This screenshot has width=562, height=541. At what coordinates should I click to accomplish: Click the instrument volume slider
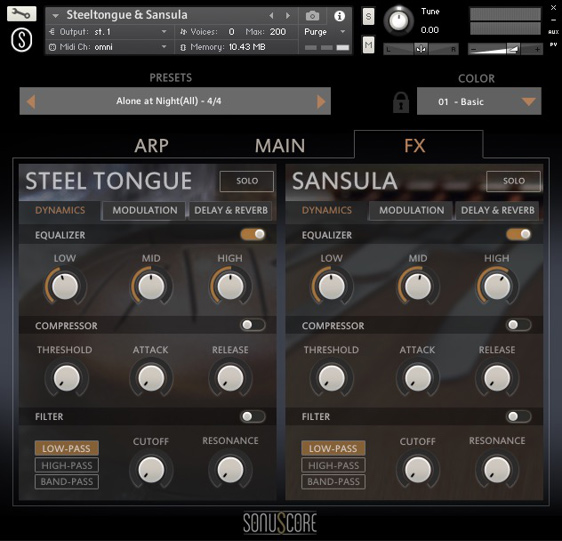click(505, 49)
